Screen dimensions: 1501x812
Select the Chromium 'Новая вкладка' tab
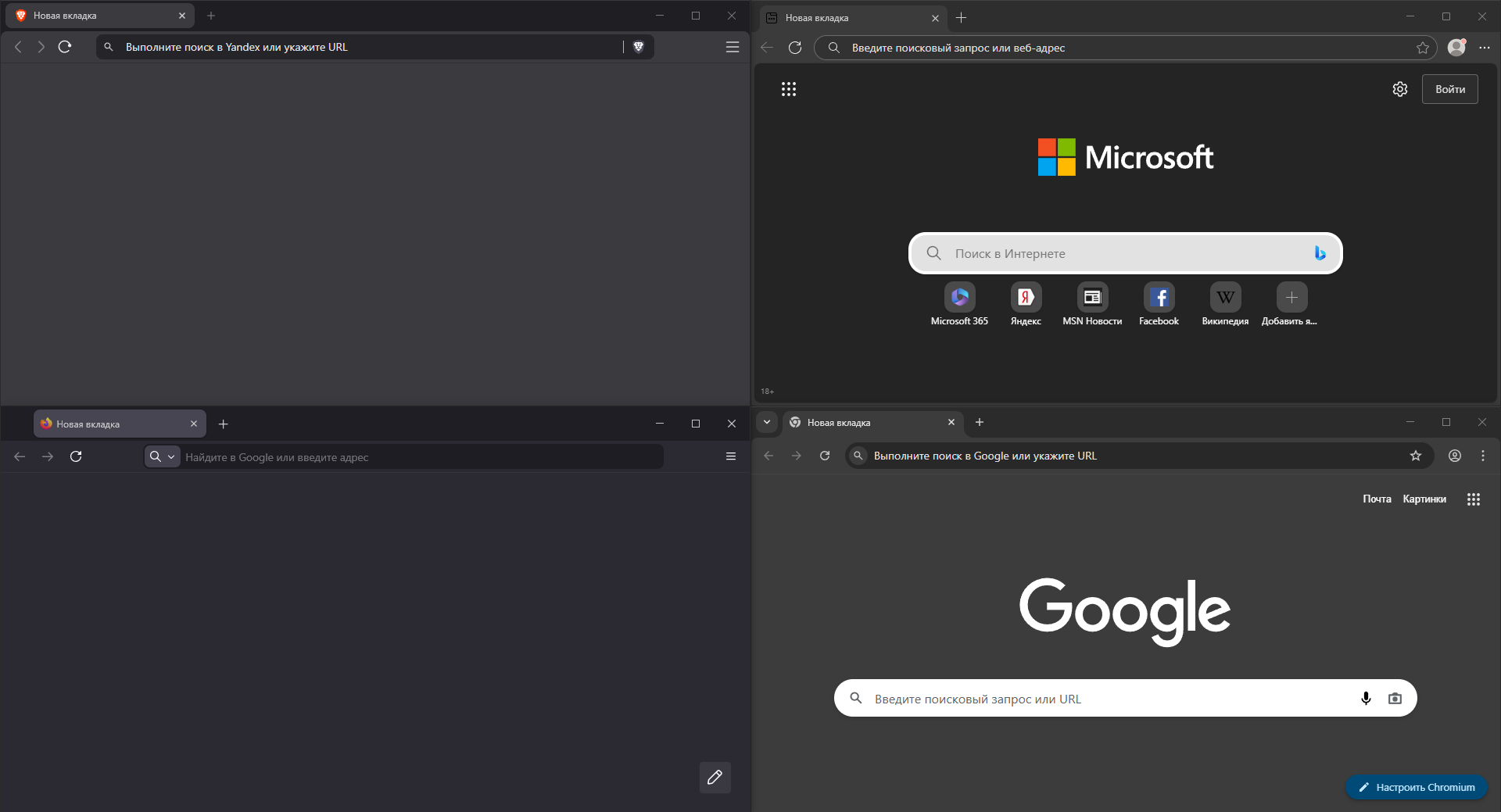(x=872, y=423)
